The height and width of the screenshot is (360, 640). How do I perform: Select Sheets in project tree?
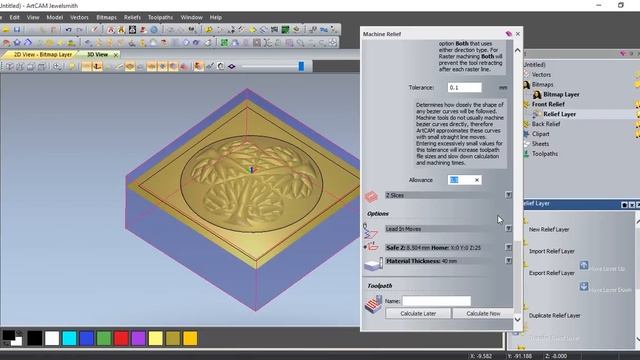(x=540, y=144)
